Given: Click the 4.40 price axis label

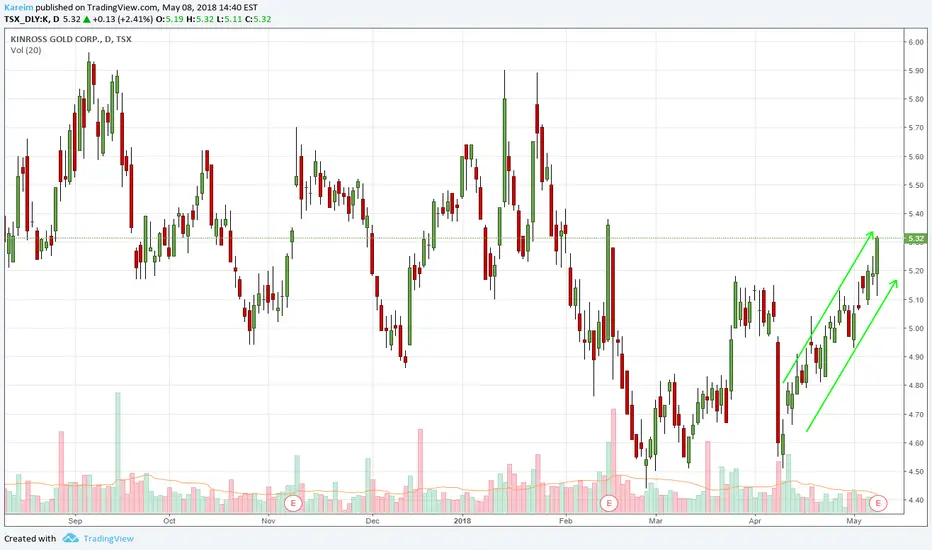Looking at the screenshot, I should [916, 501].
